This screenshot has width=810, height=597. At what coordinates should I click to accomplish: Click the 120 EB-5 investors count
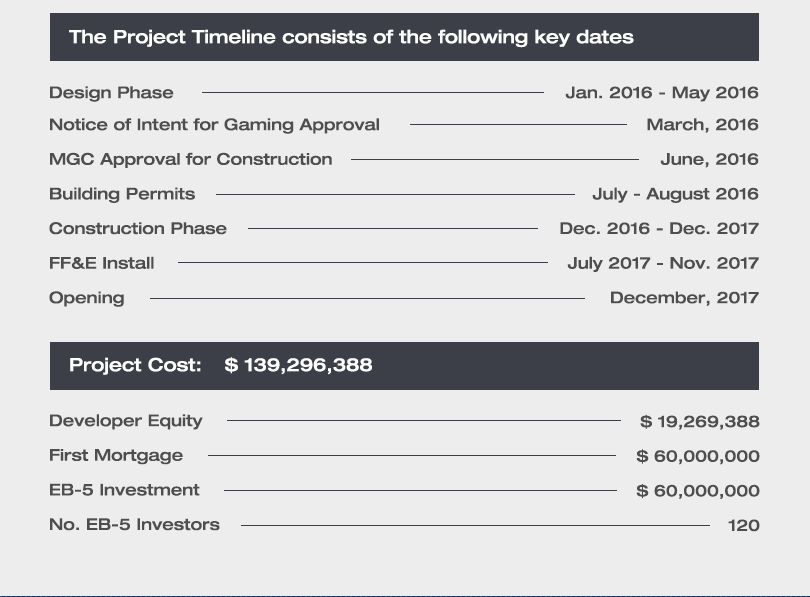743,525
